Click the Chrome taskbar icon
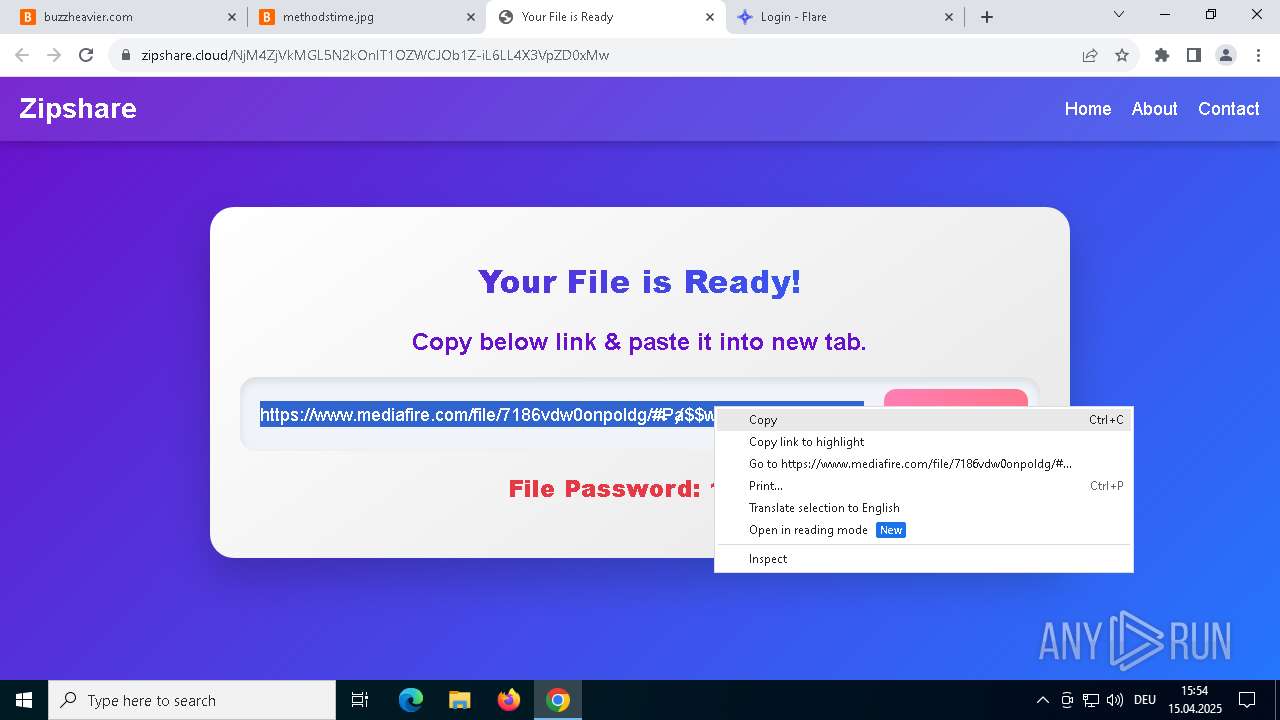Viewport: 1280px width, 720px height. click(558, 700)
